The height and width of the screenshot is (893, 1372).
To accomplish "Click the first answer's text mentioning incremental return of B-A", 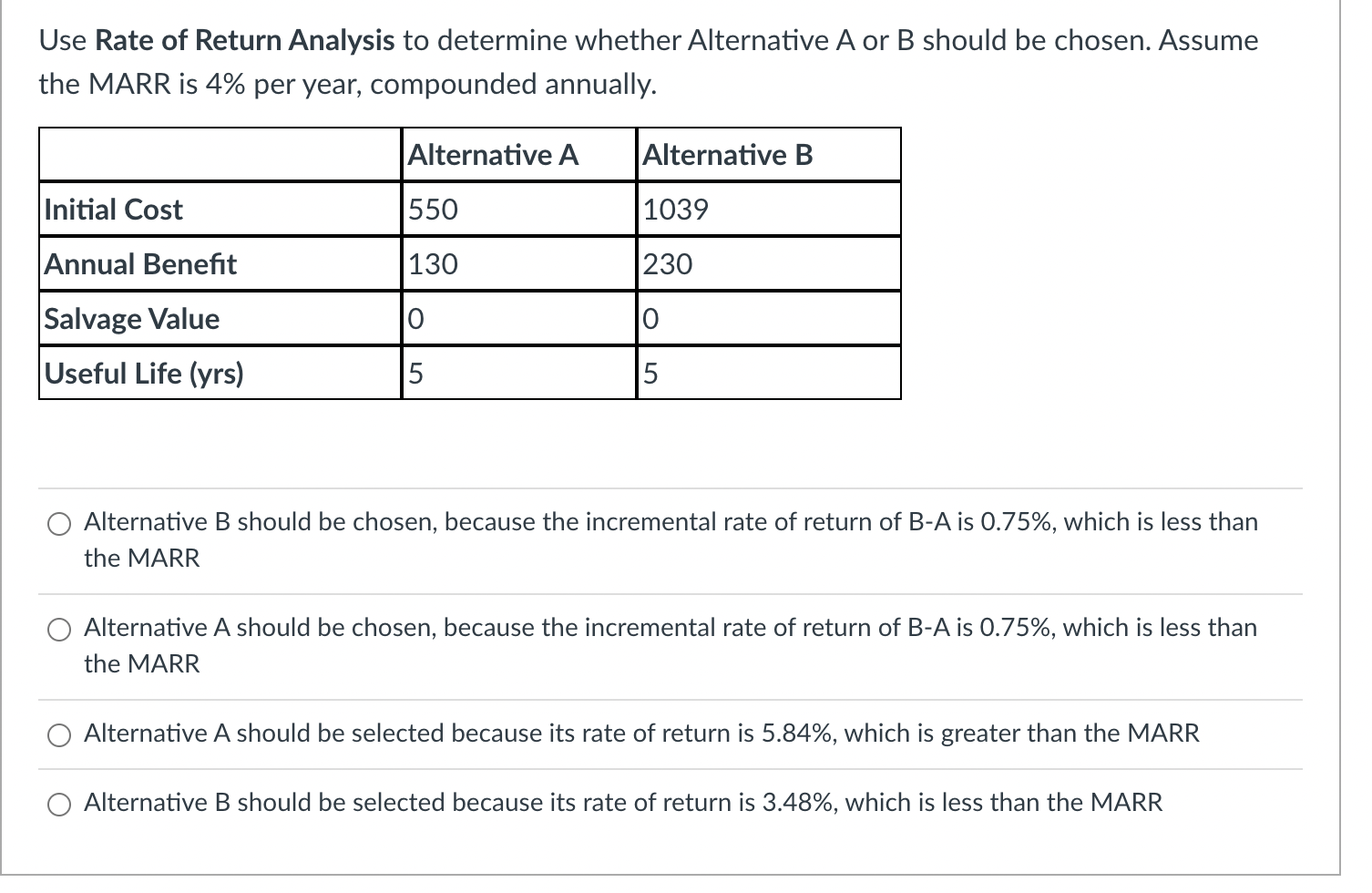I will pyautogui.click(x=638, y=521).
